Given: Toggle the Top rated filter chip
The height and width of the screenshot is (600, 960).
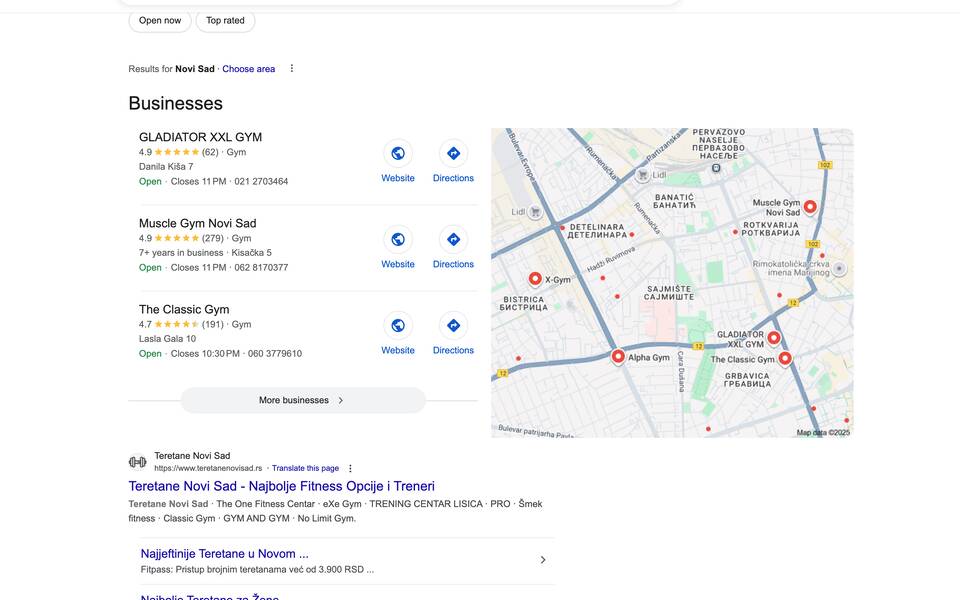Looking at the screenshot, I should click(x=225, y=20).
